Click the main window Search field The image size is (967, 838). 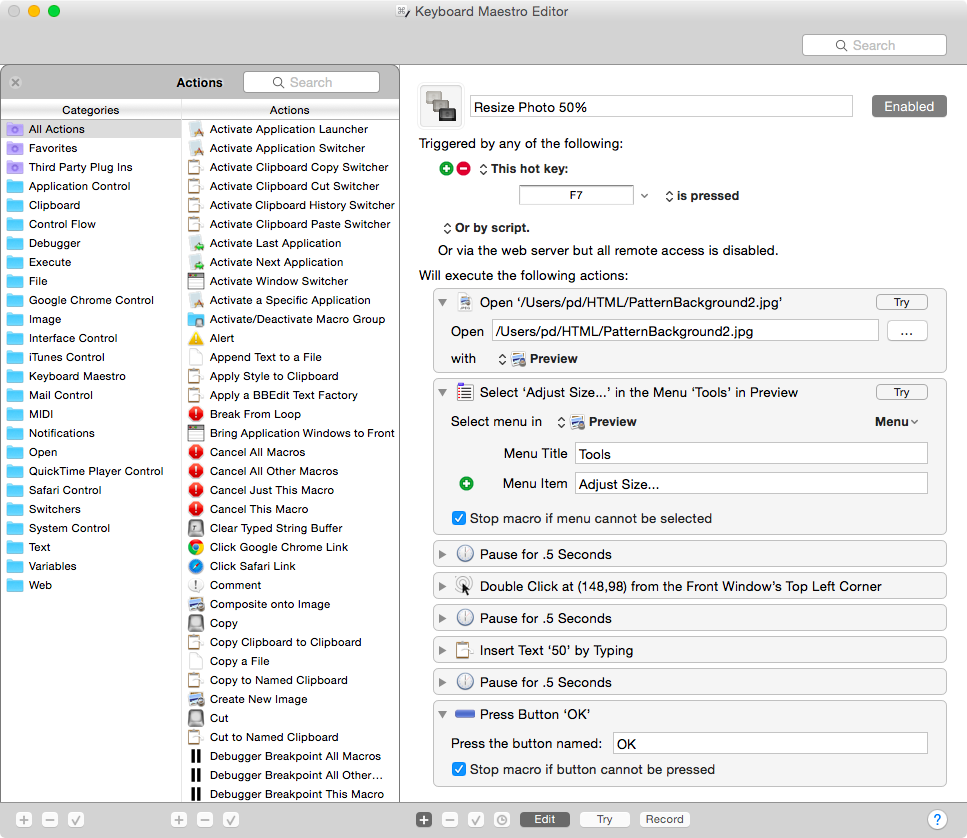(874, 45)
